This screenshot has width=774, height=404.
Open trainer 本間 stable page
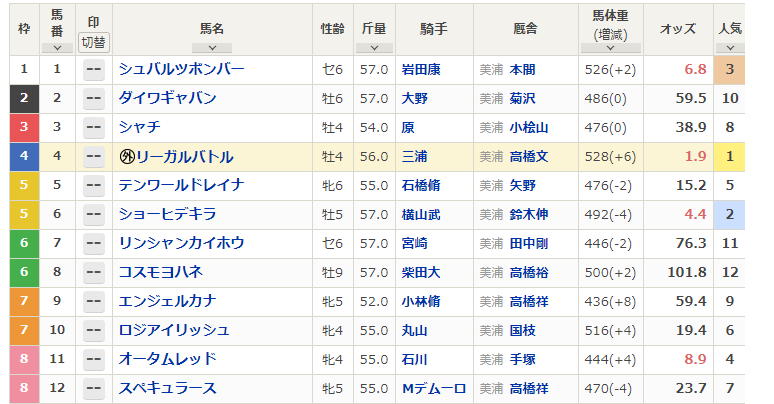click(x=522, y=70)
